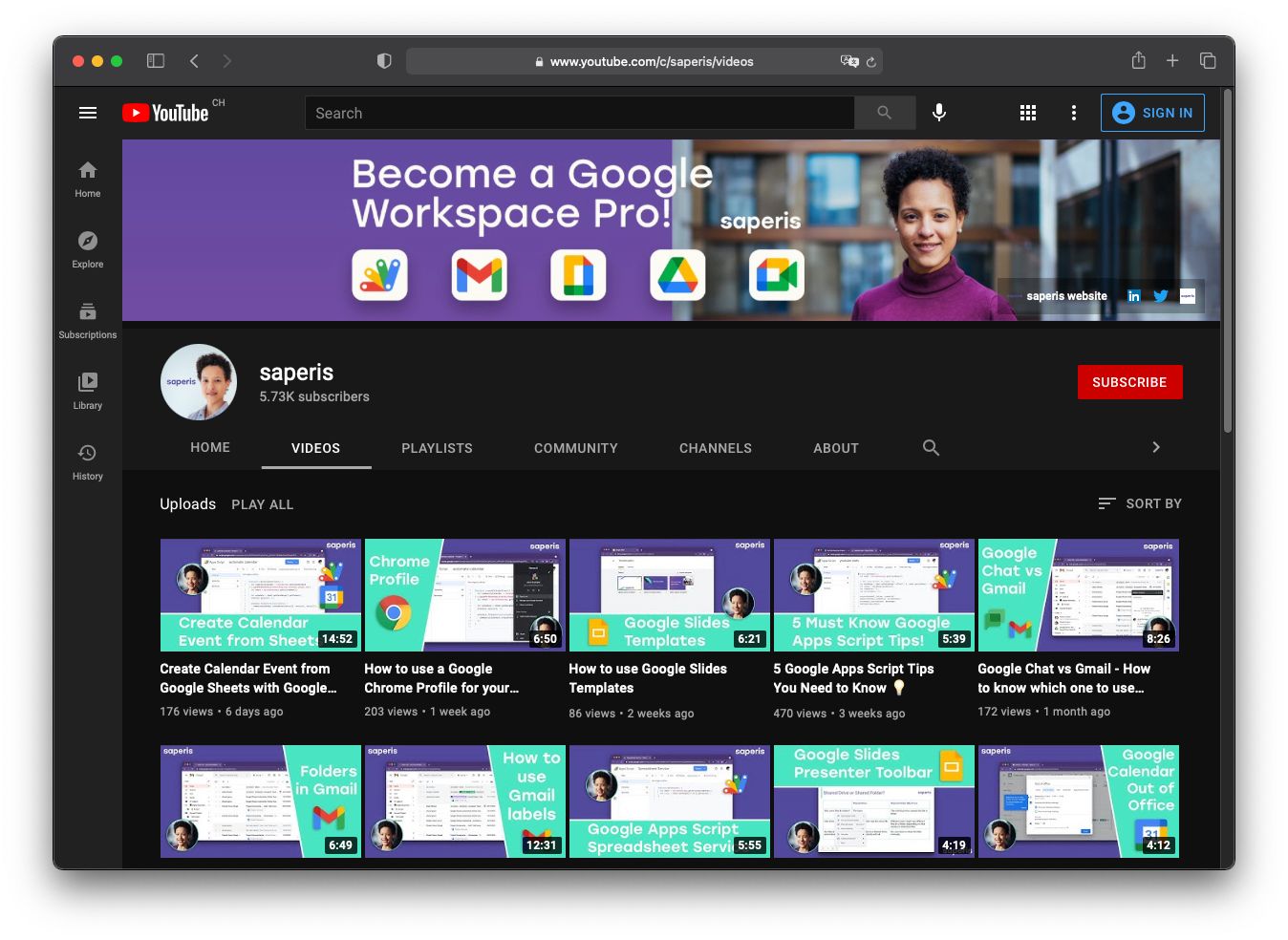This screenshot has width=1288, height=940.
Task: Play the Apps Script Spreadsheet Service 5:55 thumbnail
Action: 670,801
